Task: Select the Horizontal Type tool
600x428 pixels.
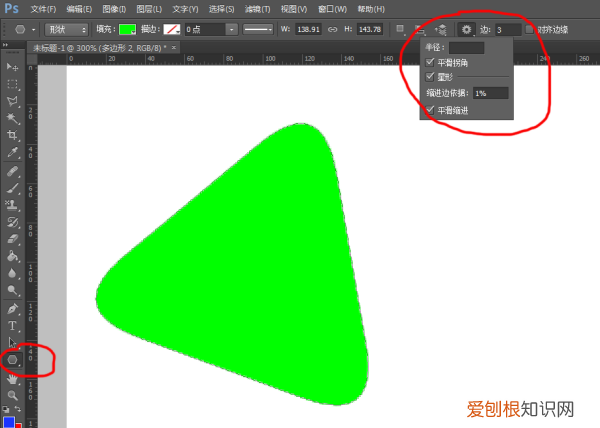Action: [13, 325]
